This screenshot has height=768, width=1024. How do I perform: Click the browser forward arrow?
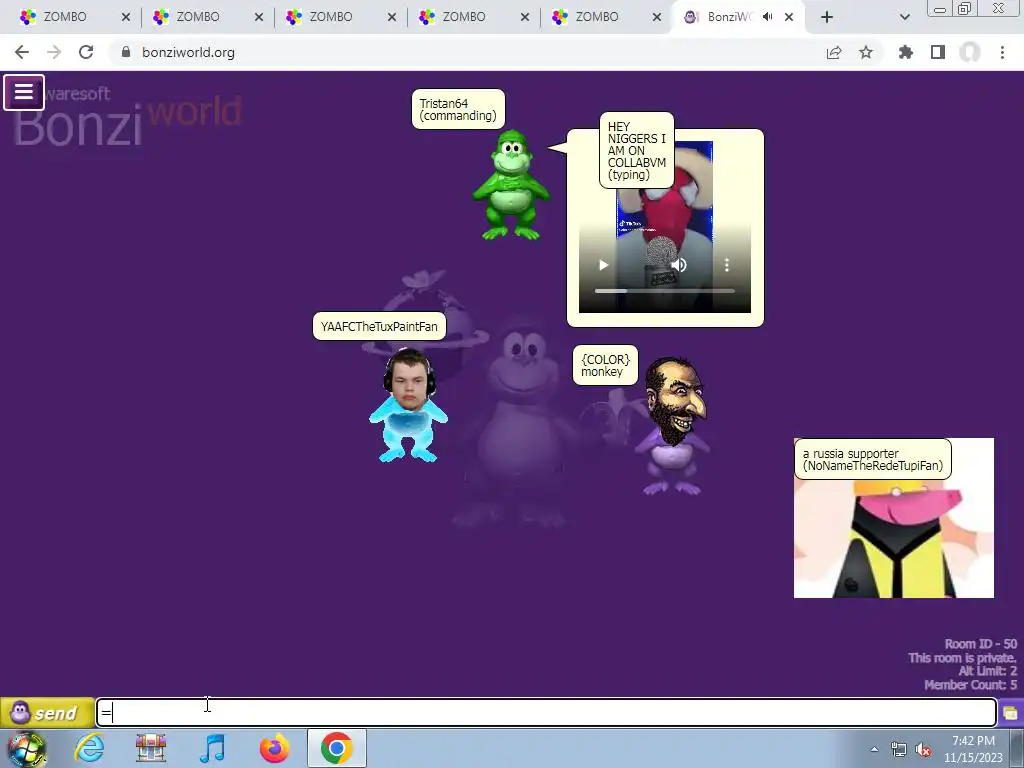(54, 52)
